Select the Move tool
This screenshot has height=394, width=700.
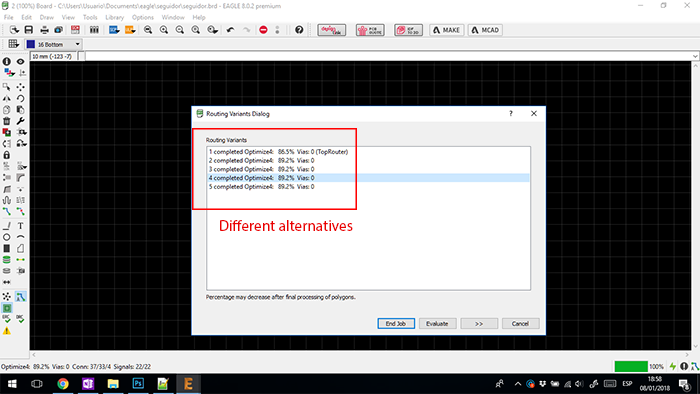point(21,87)
